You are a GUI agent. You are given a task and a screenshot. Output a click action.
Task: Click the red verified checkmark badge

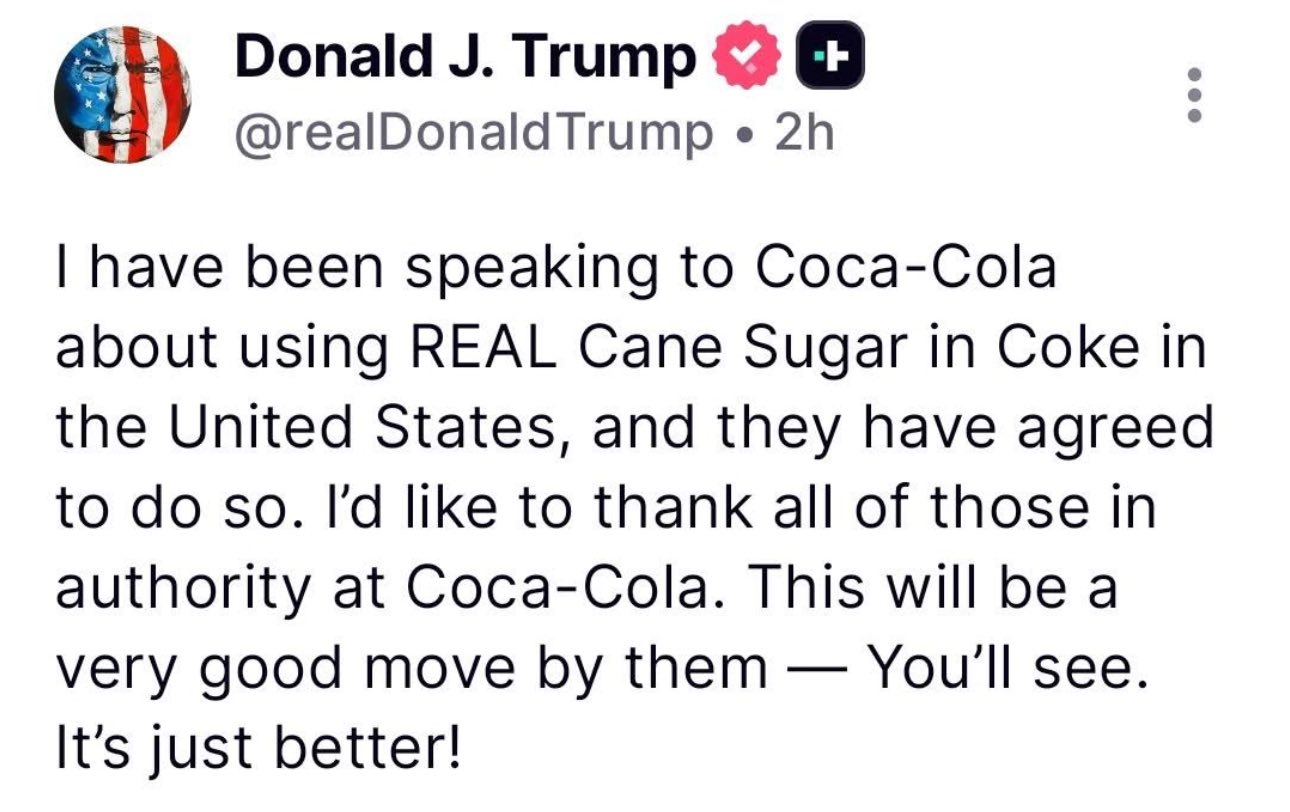(x=743, y=61)
